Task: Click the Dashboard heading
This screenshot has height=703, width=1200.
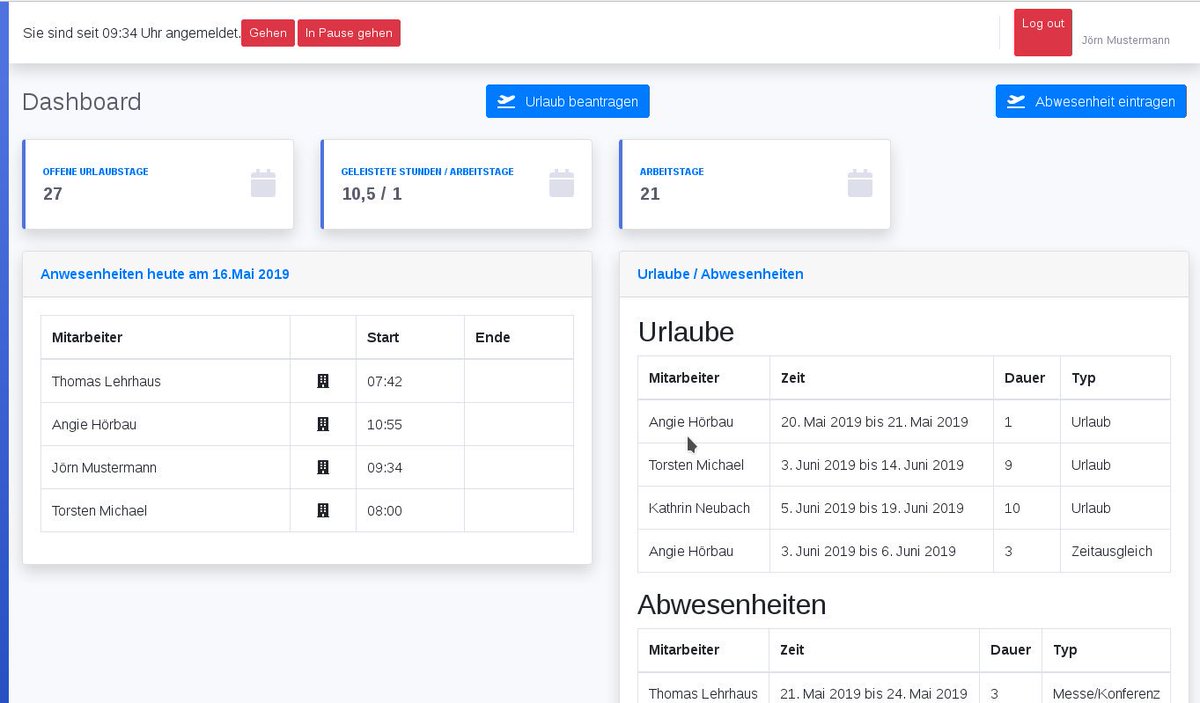Action: (82, 102)
